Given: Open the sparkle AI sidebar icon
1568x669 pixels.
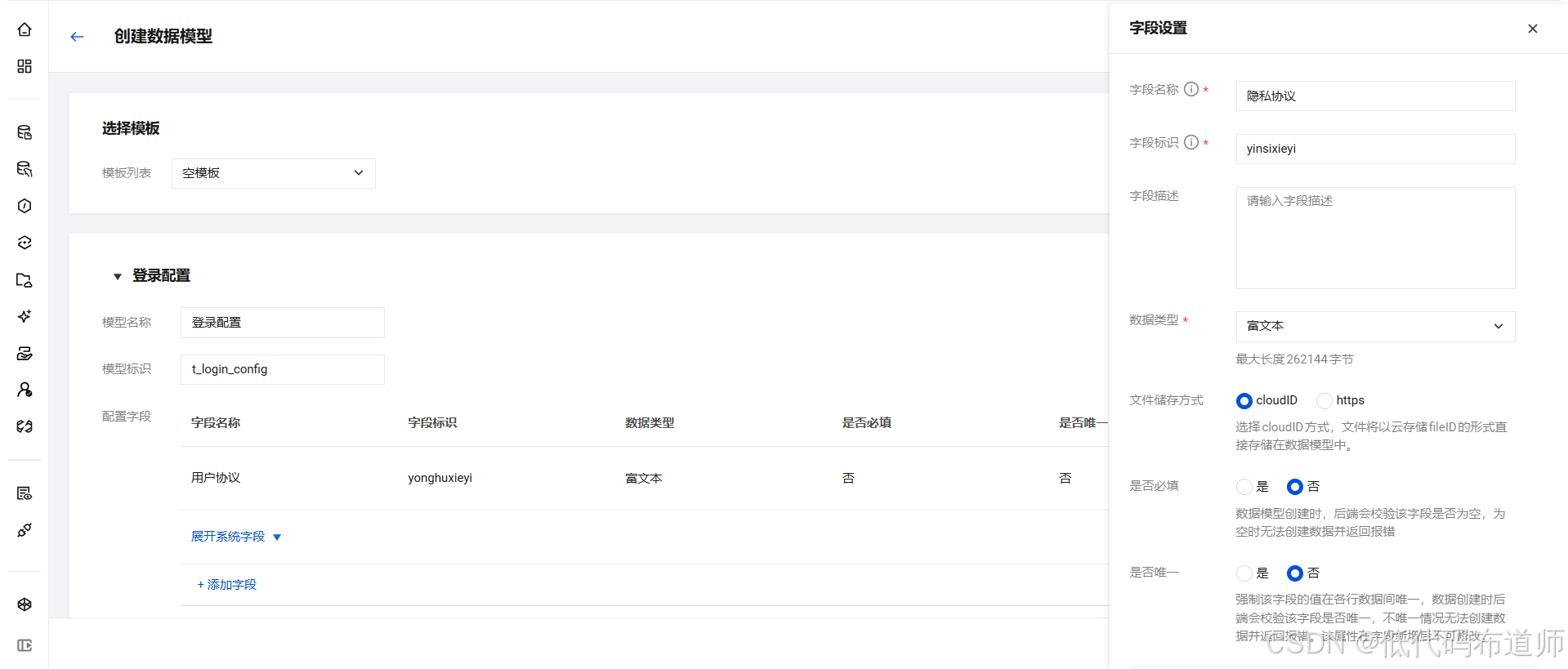Looking at the screenshot, I should [25, 316].
